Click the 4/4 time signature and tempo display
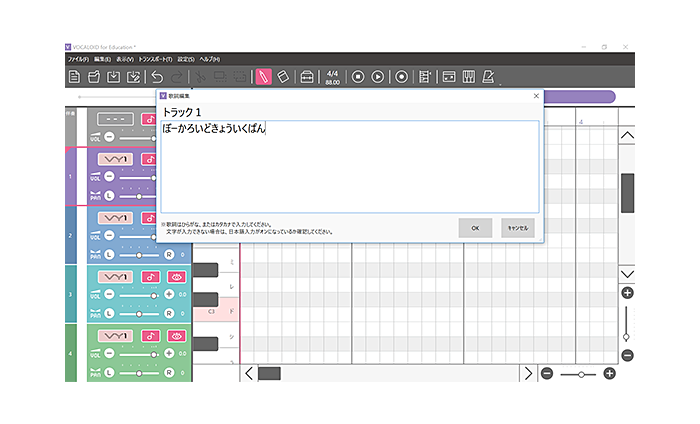The width and height of the screenshot is (700, 424). pos(333,77)
